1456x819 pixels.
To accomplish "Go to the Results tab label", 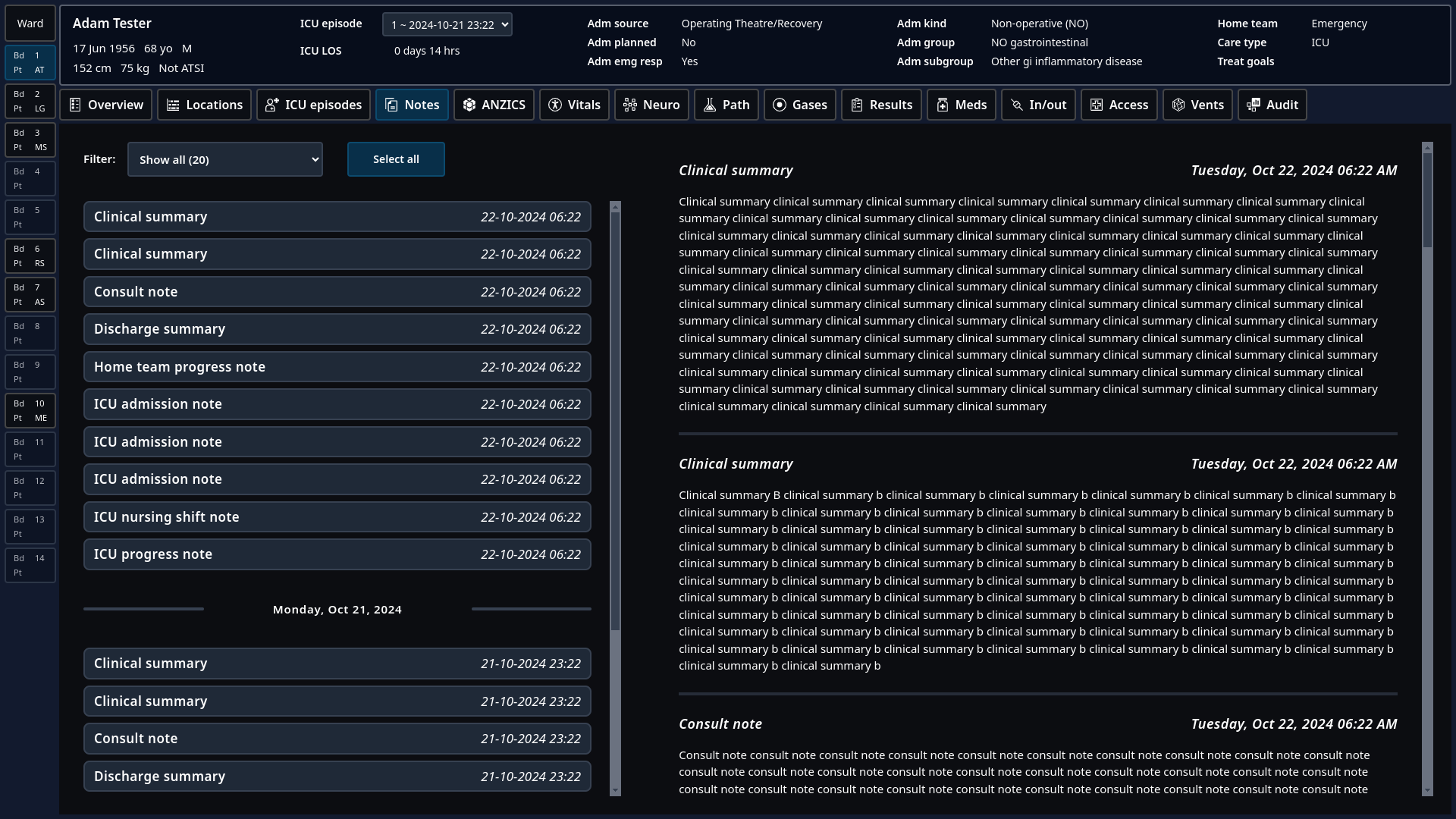I will click(891, 105).
